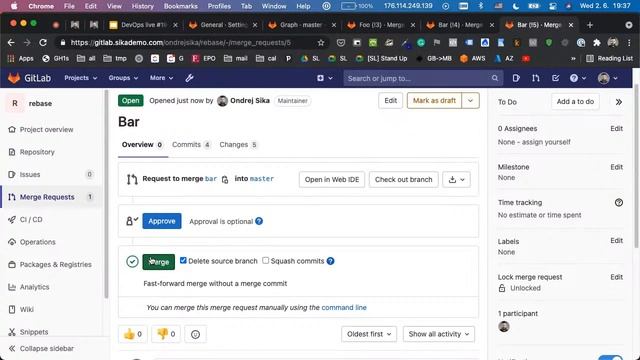The height and width of the screenshot is (360, 640).
Task: Click the Edit merge request button
Action: click(390, 101)
